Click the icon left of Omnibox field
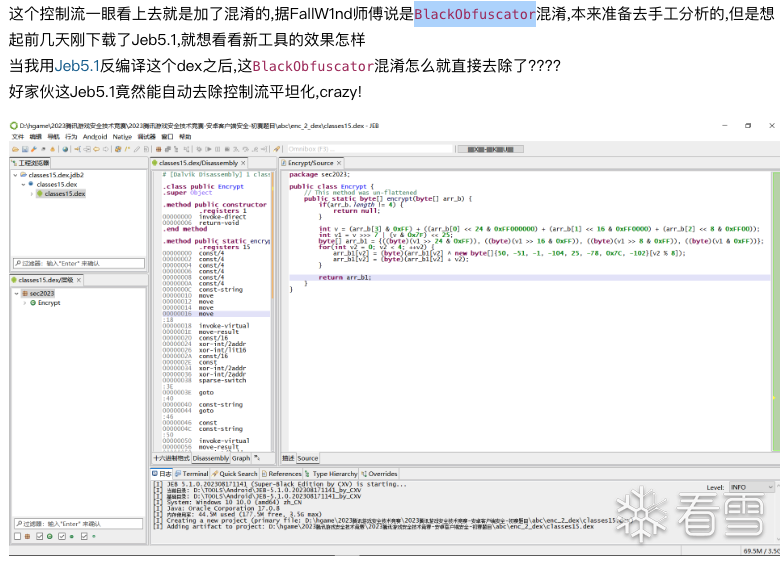The image size is (780, 561). click(276, 149)
